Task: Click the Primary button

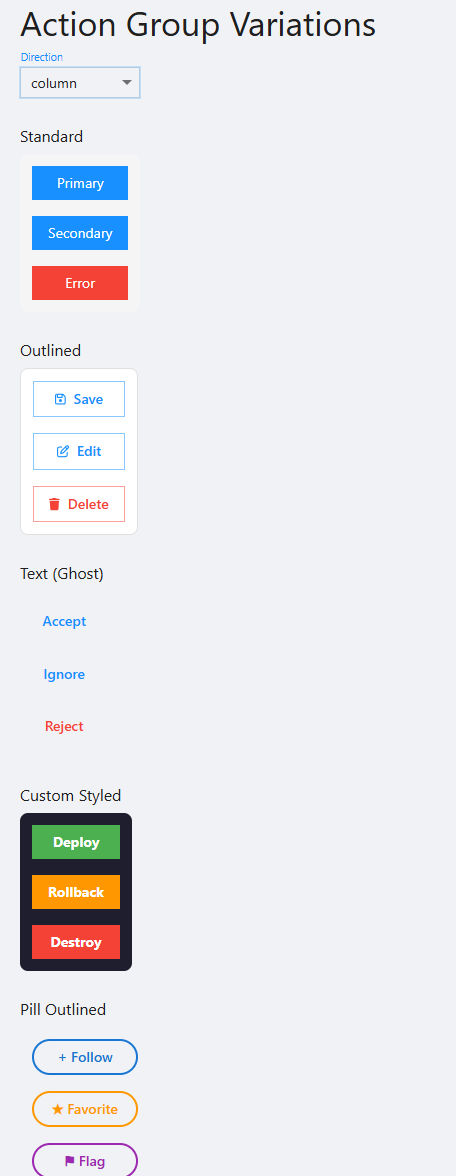Action: click(80, 183)
